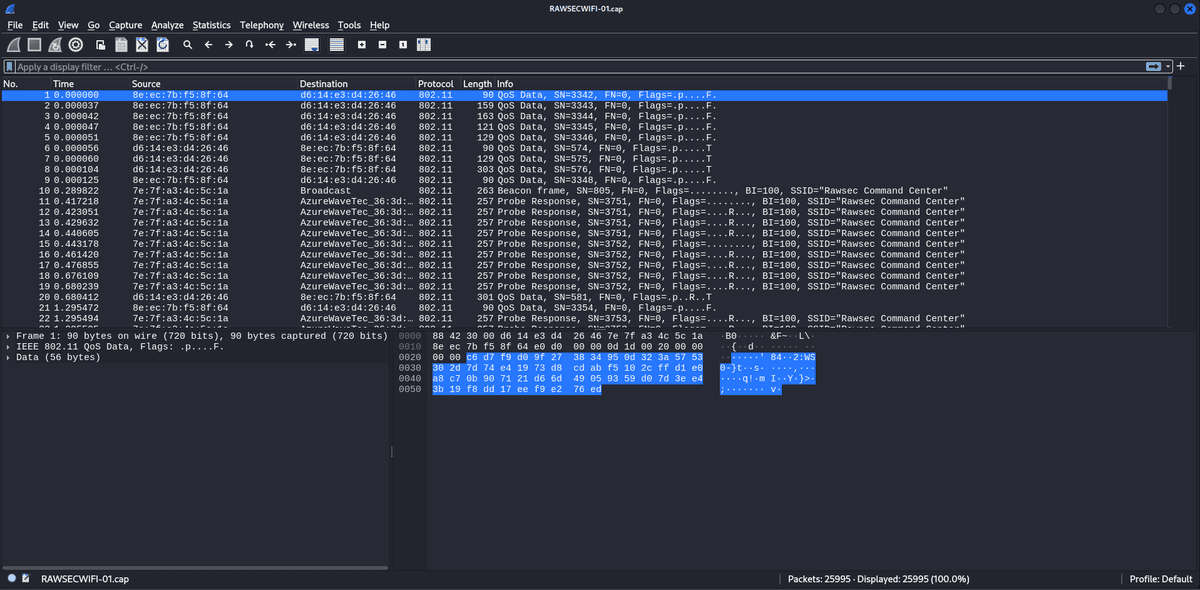Open the Edit menu
Screen dimensions: 1200x590
click(x=41, y=25)
